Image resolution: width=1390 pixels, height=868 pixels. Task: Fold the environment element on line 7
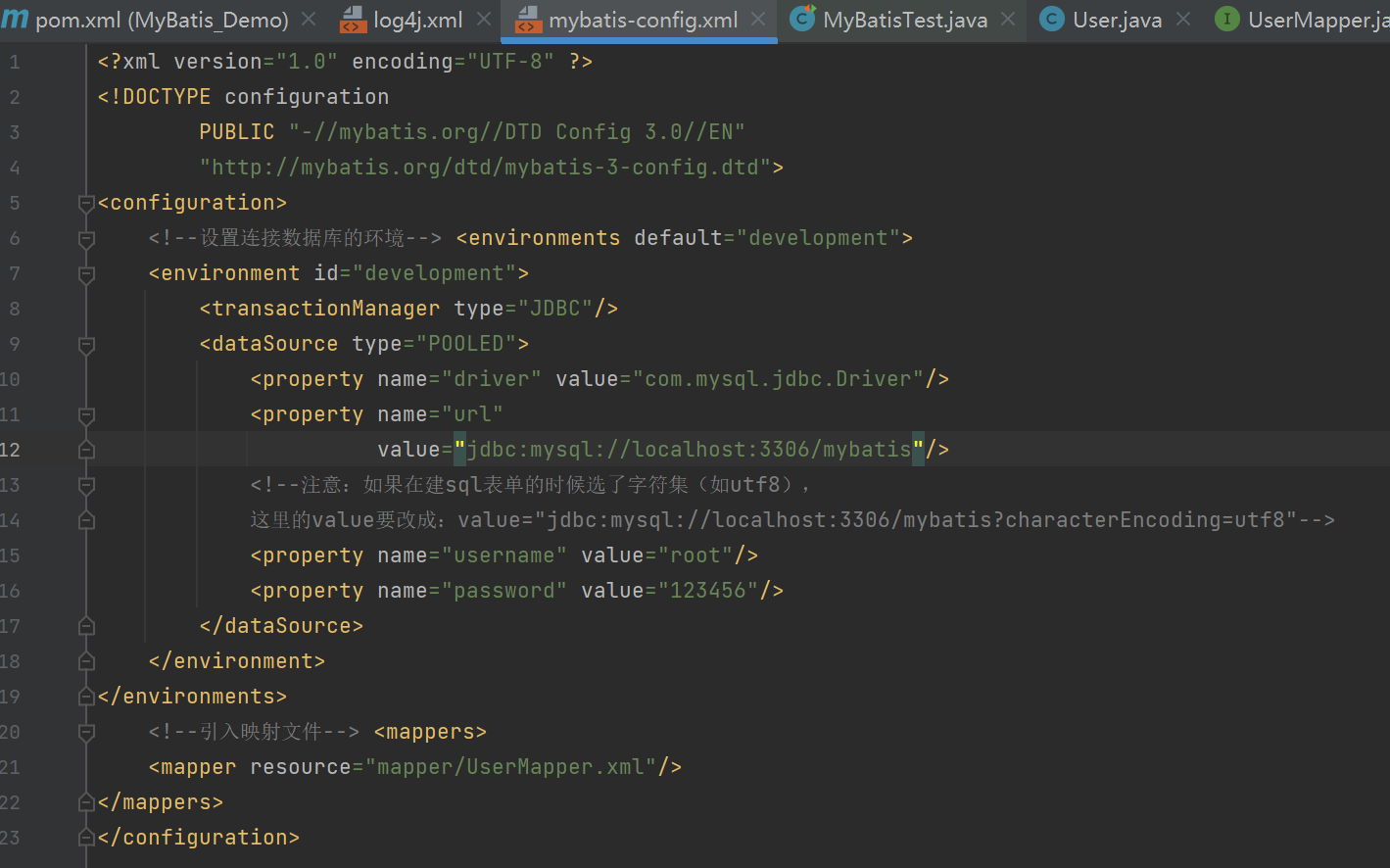pyautogui.click(x=86, y=273)
